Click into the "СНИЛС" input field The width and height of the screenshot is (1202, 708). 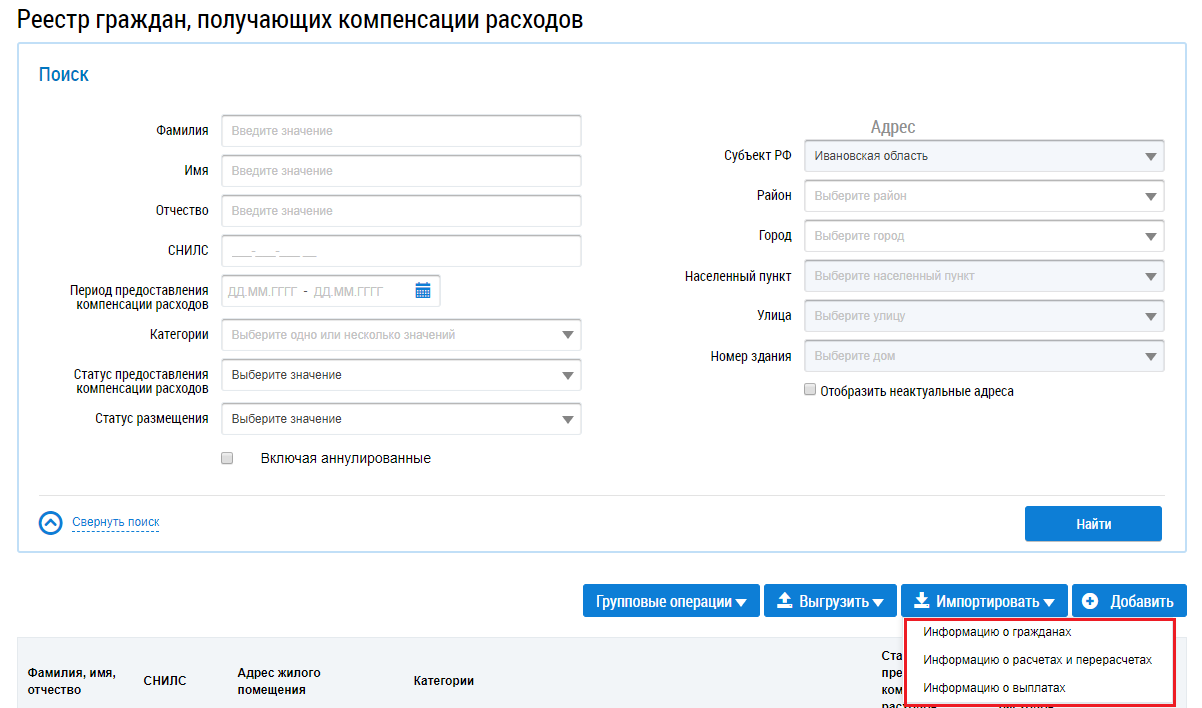click(x=401, y=251)
